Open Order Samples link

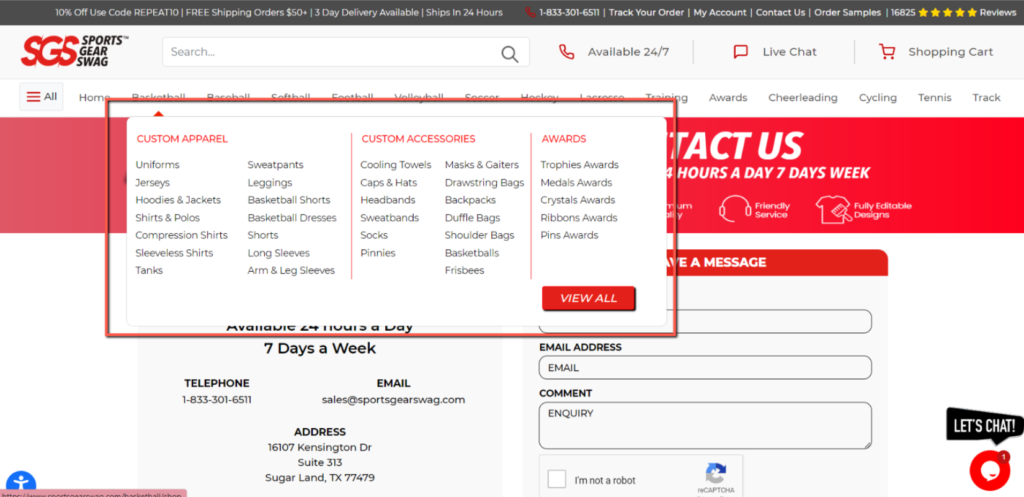(848, 12)
